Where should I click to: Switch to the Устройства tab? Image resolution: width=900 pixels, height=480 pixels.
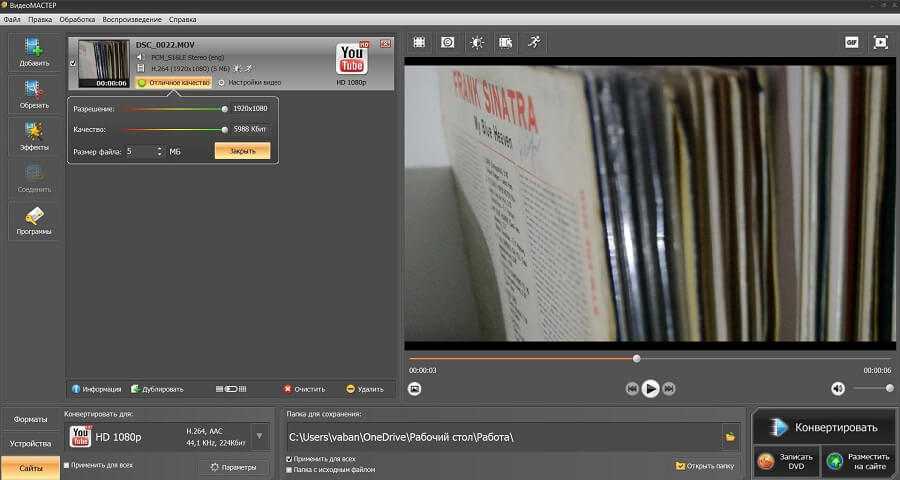coord(30,443)
